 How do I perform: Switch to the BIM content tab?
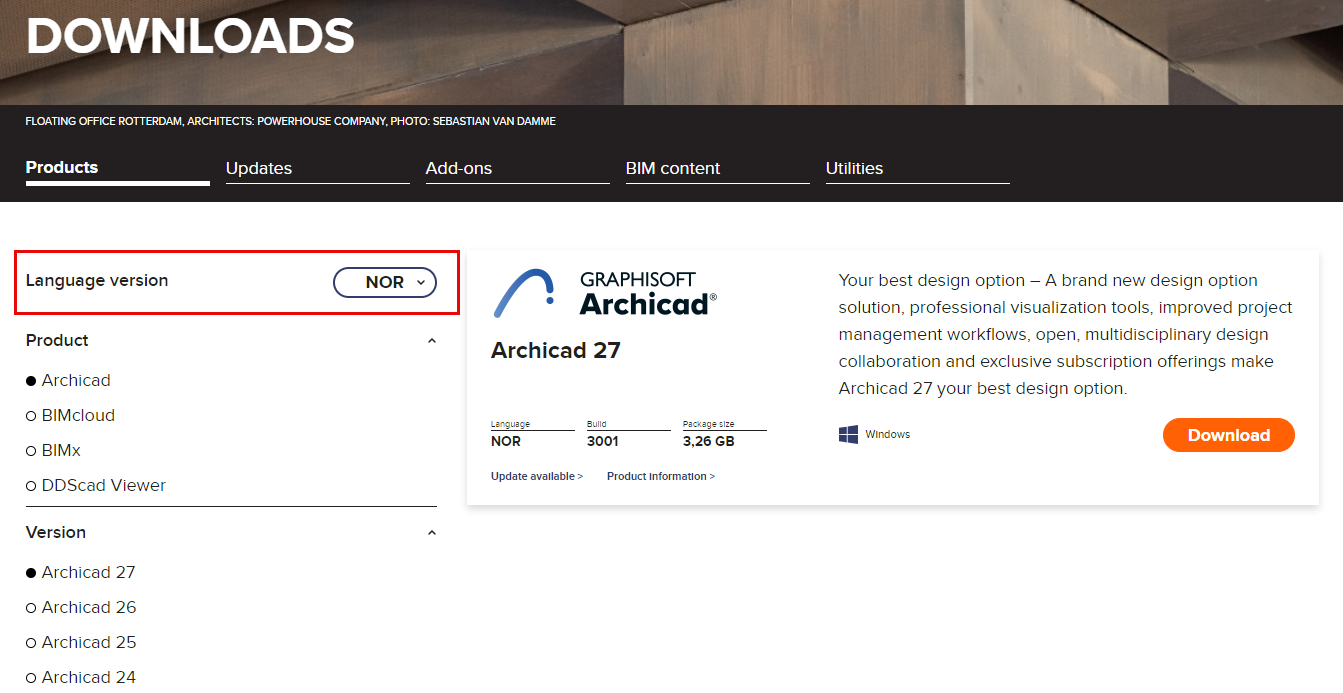(x=718, y=168)
